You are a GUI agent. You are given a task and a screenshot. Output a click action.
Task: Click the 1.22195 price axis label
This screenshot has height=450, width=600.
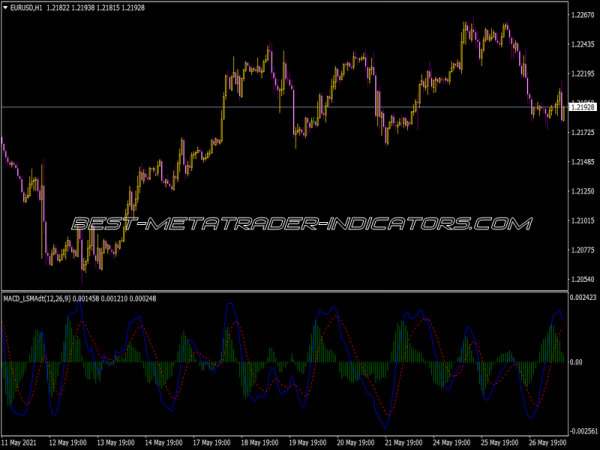(x=583, y=74)
